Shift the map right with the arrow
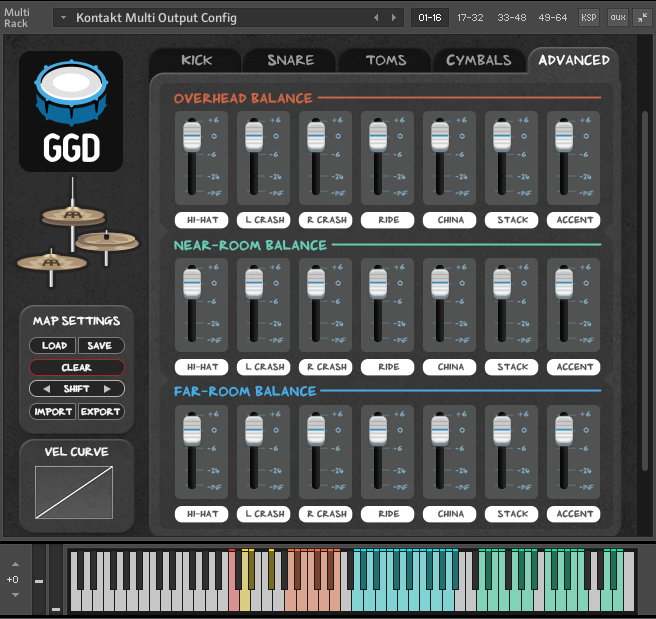 pos(118,389)
